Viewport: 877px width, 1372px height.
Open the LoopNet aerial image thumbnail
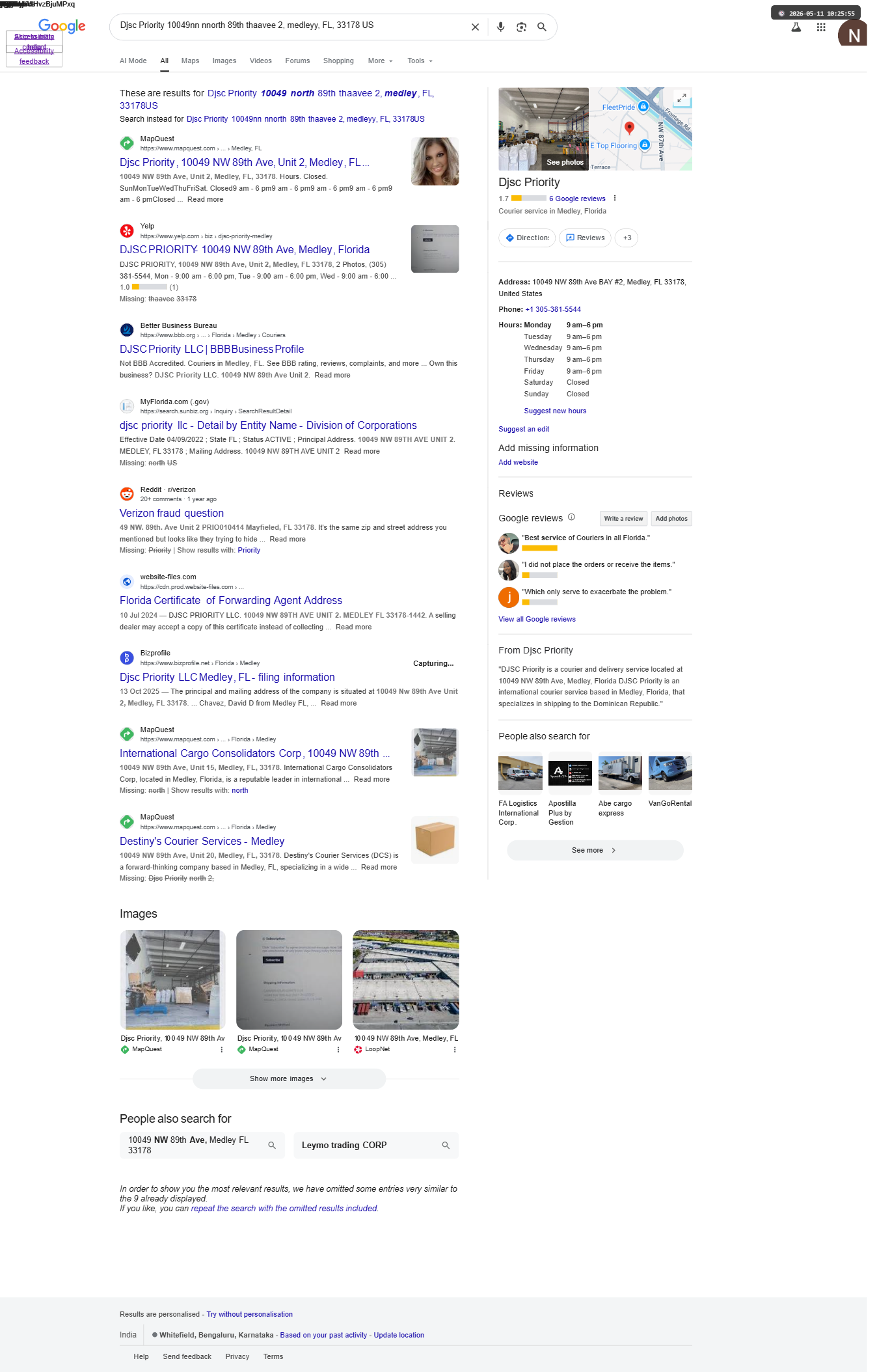[406, 980]
